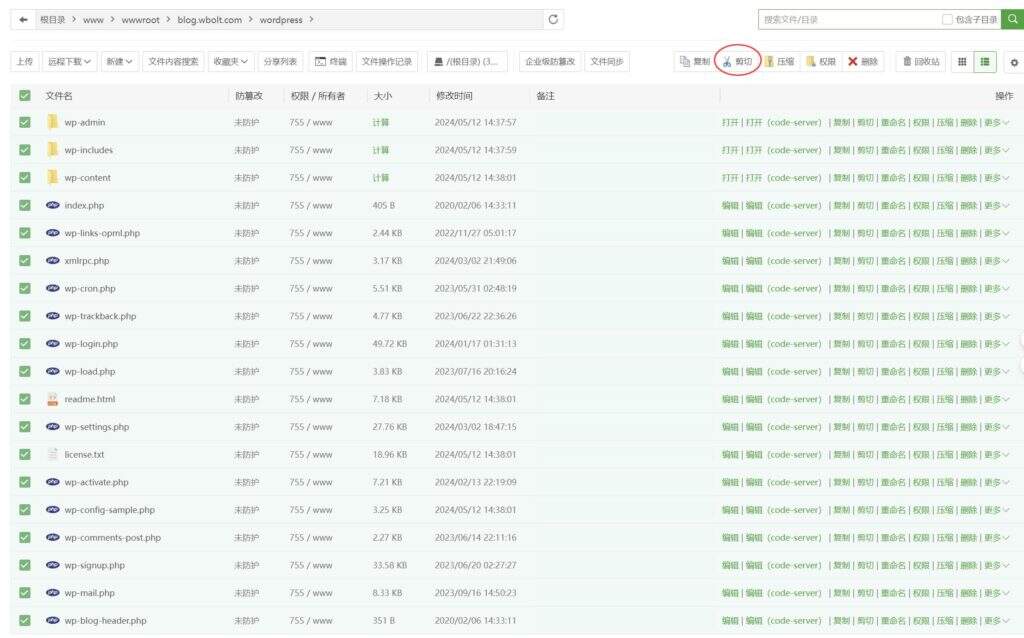Open the /根目录 disk info button
1024x638 pixels.
click(x=467, y=61)
